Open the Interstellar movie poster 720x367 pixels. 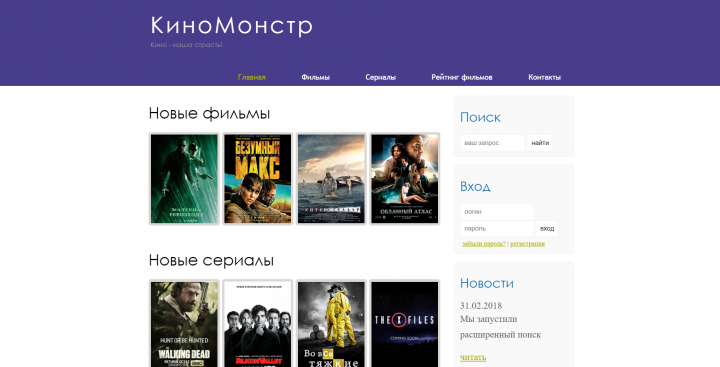331,179
